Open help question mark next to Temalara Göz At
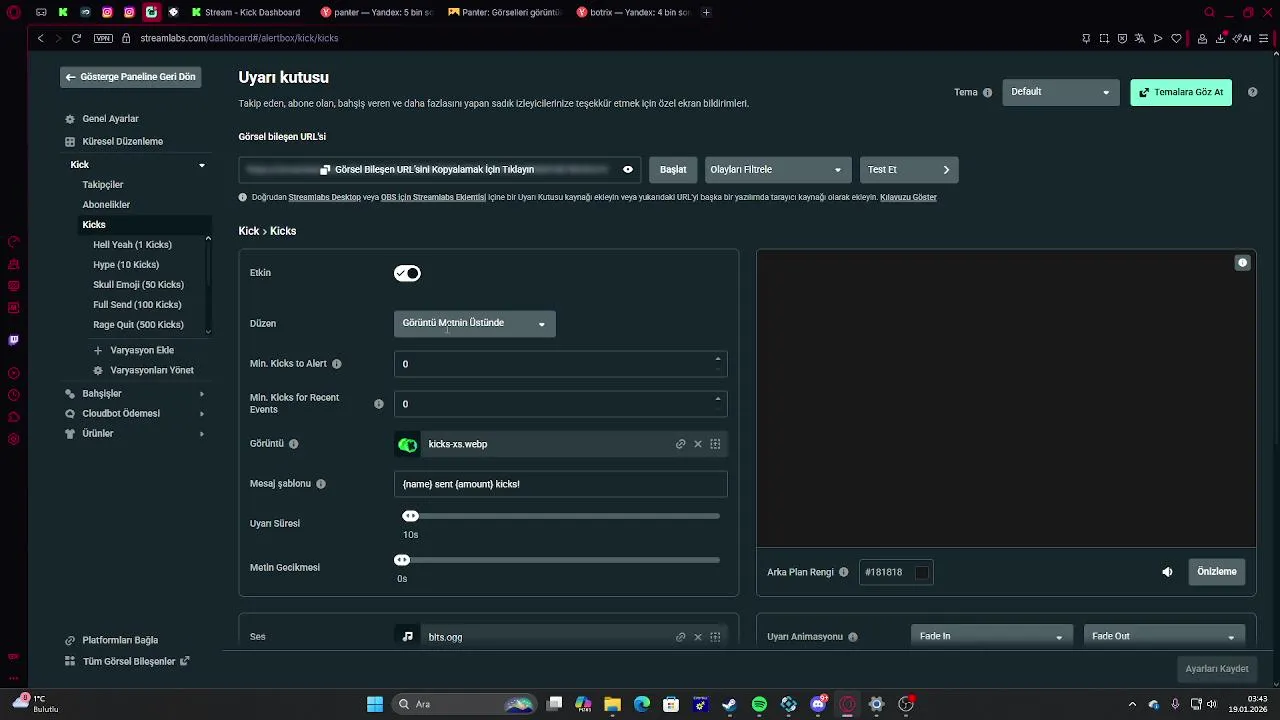This screenshot has height=720, width=1280. tap(1252, 92)
